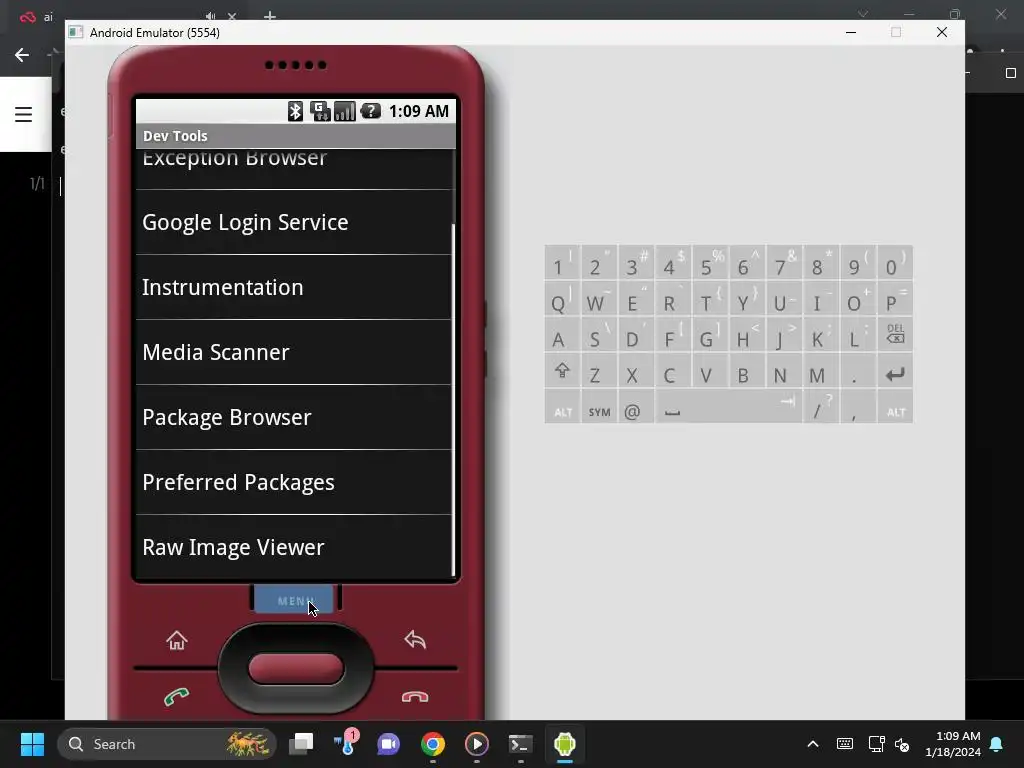Click the browser back arrow
The width and height of the screenshot is (1024, 768).
[22, 55]
